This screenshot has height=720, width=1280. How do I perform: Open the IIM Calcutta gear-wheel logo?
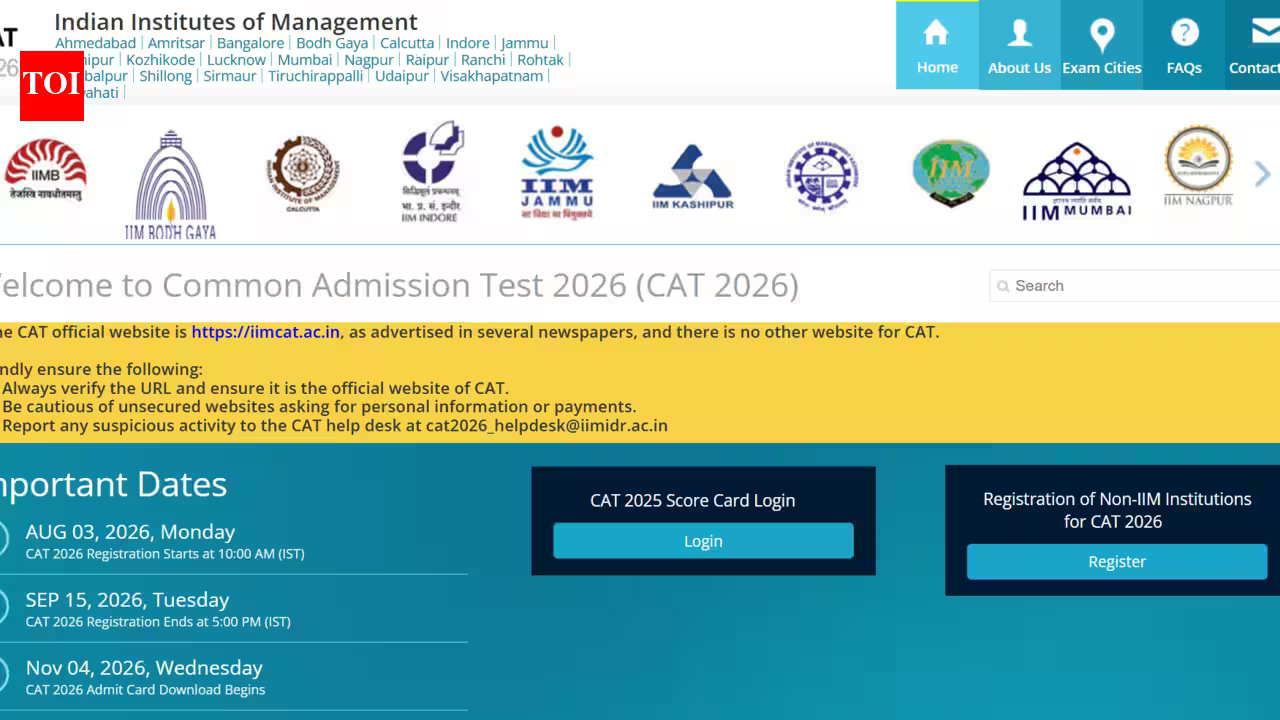click(x=302, y=173)
